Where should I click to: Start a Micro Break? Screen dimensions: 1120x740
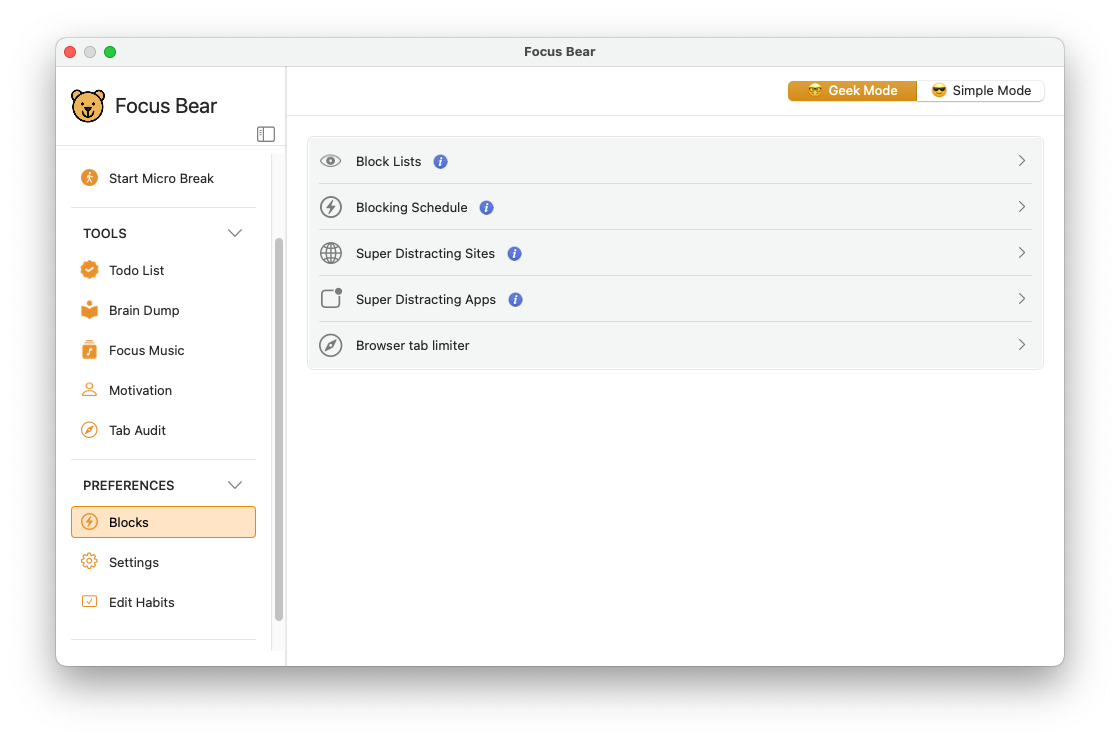164,178
